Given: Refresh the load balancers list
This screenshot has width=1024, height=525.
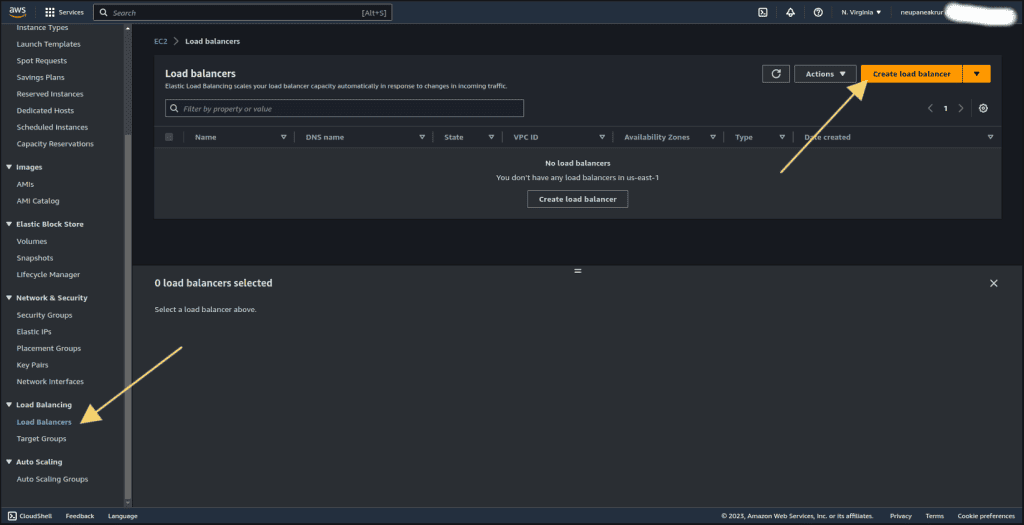Looking at the screenshot, I should coord(776,74).
